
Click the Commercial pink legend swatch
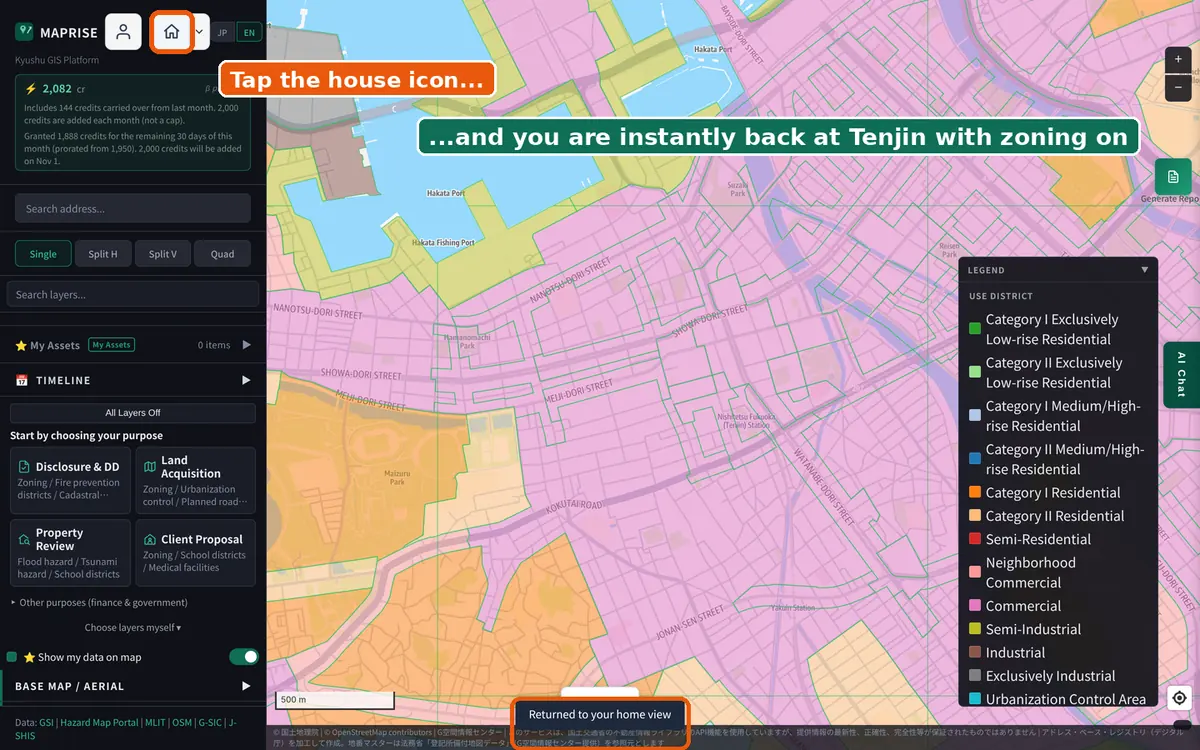point(974,606)
